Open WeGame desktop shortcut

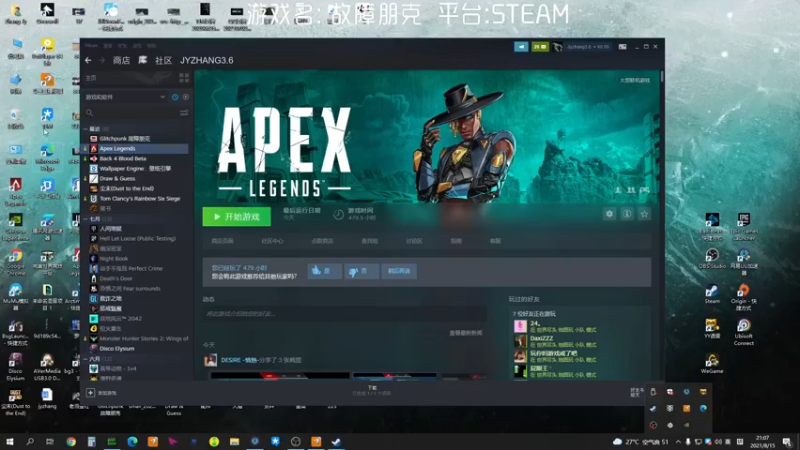click(x=712, y=363)
